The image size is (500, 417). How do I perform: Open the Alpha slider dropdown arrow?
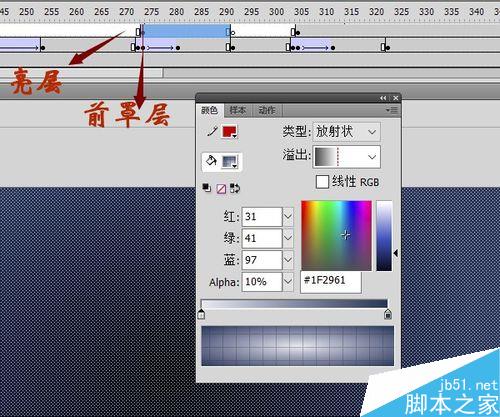[x=288, y=282]
